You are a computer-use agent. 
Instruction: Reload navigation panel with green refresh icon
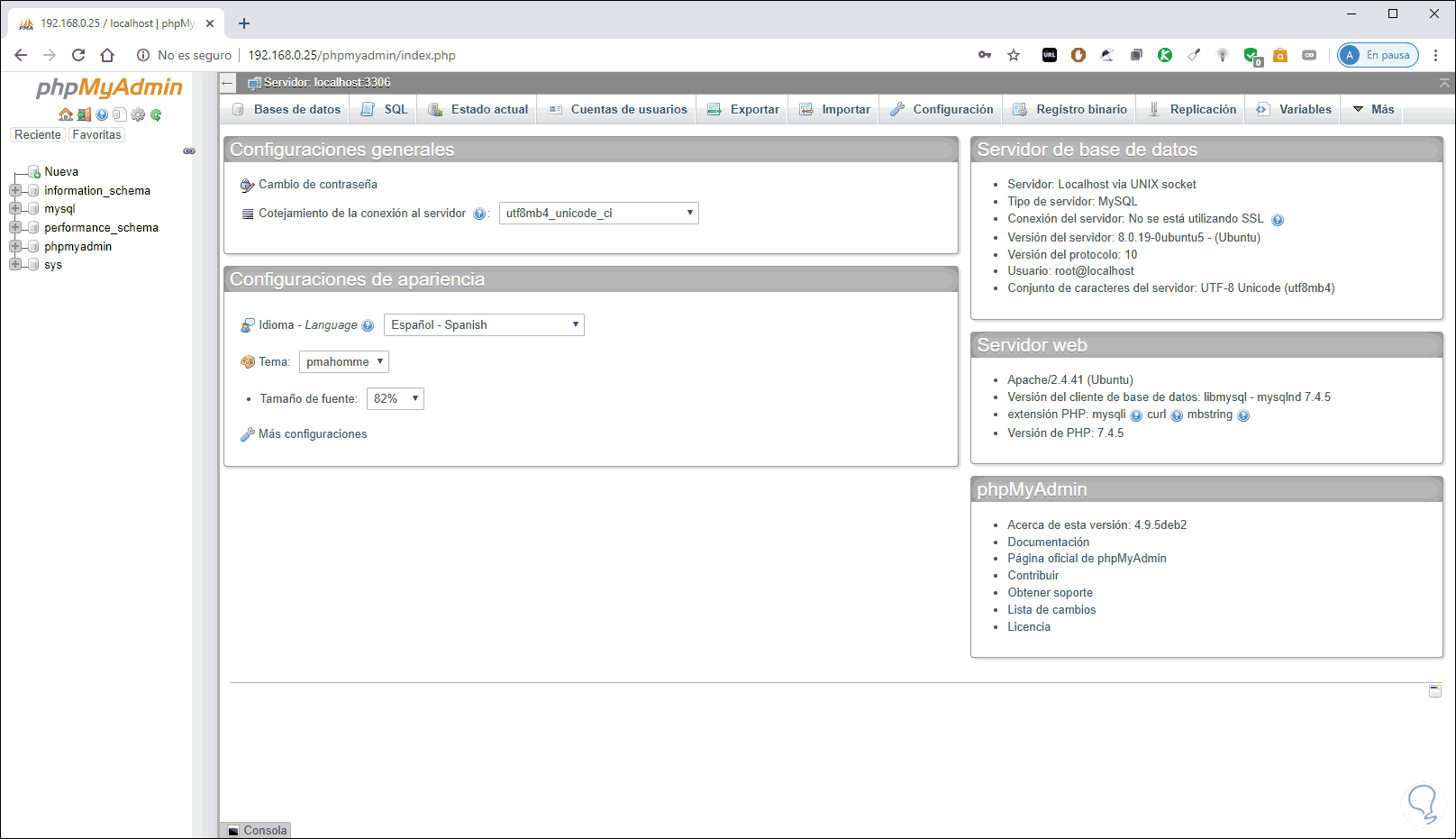pos(156,114)
